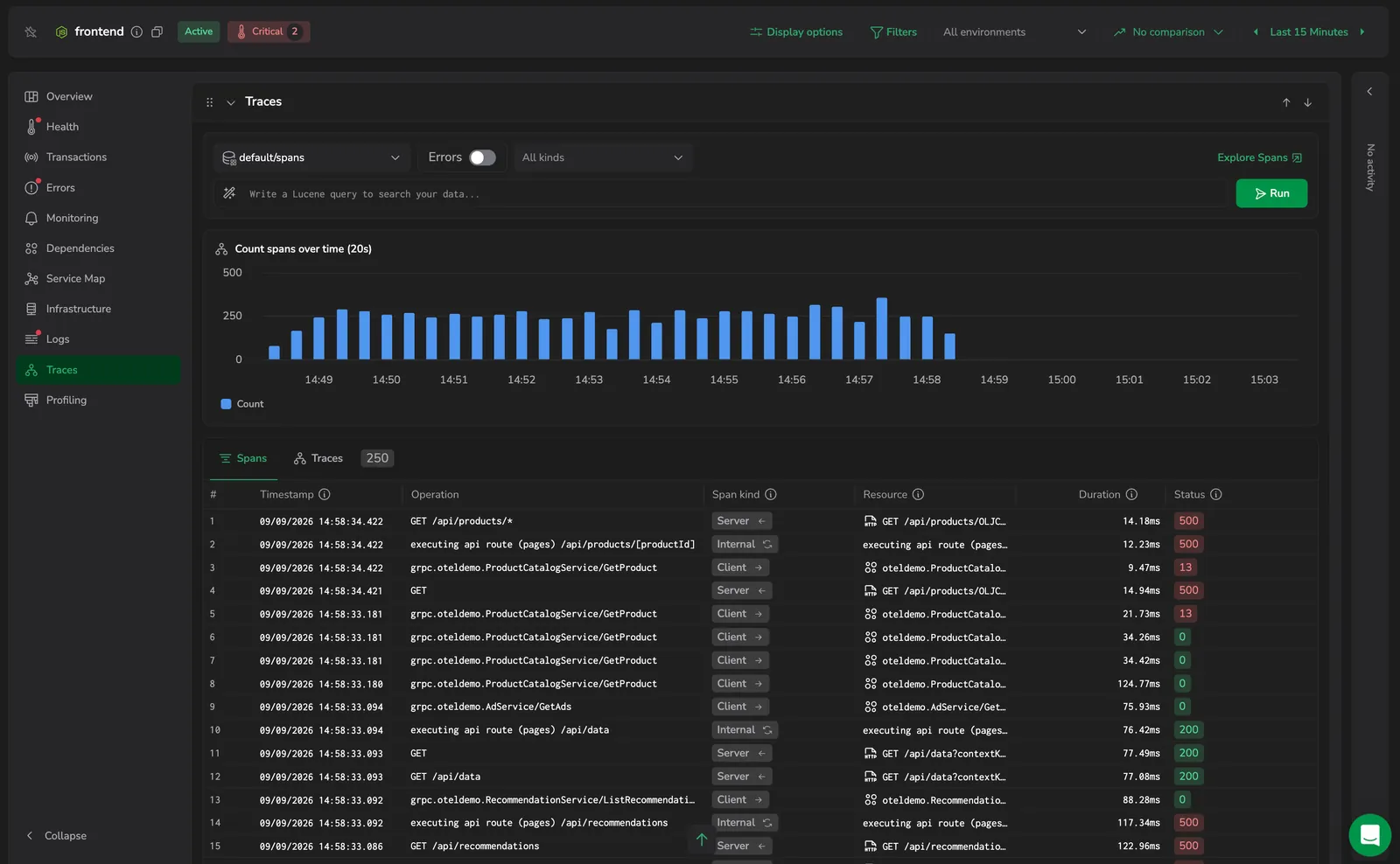Image resolution: width=1400 pixels, height=864 pixels.
Task: Open Profiling in the sidebar
Action: coord(98,400)
